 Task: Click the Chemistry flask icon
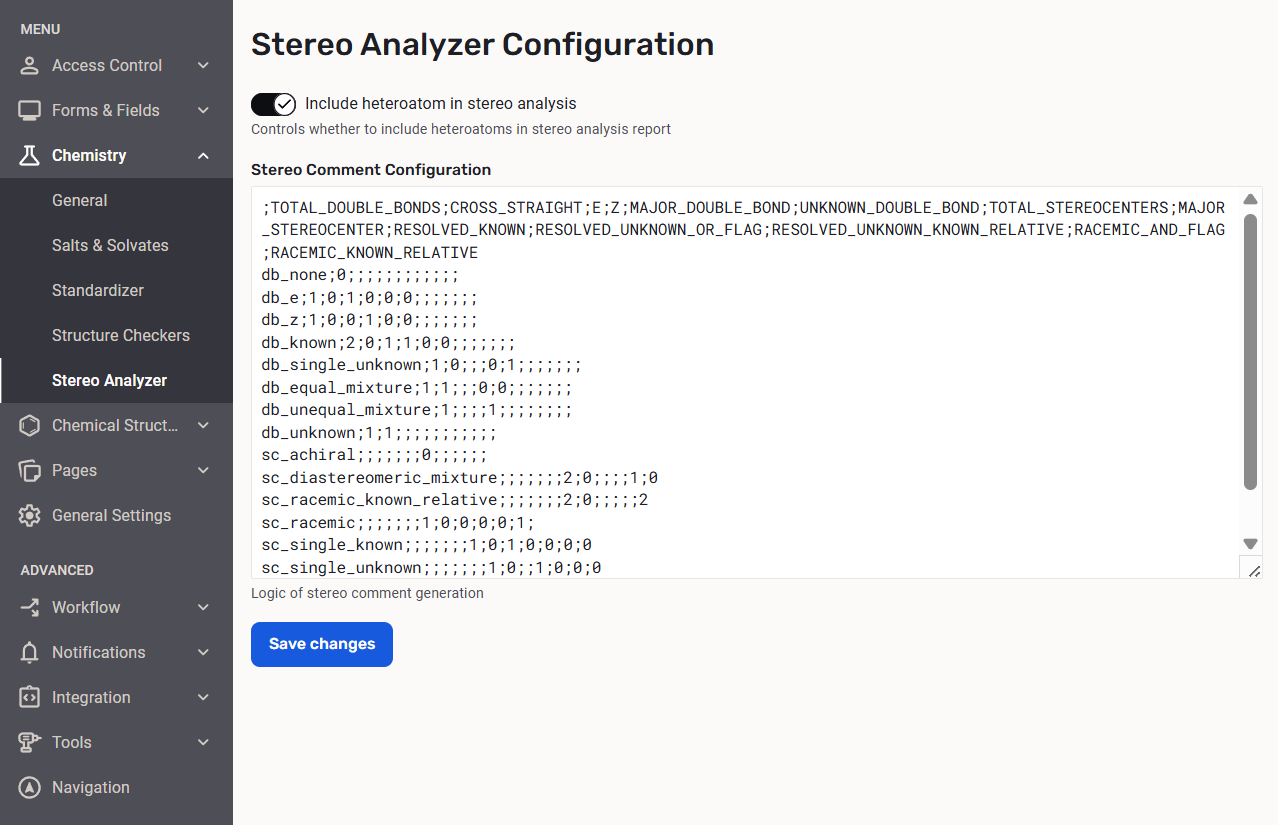(x=30, y=156)
